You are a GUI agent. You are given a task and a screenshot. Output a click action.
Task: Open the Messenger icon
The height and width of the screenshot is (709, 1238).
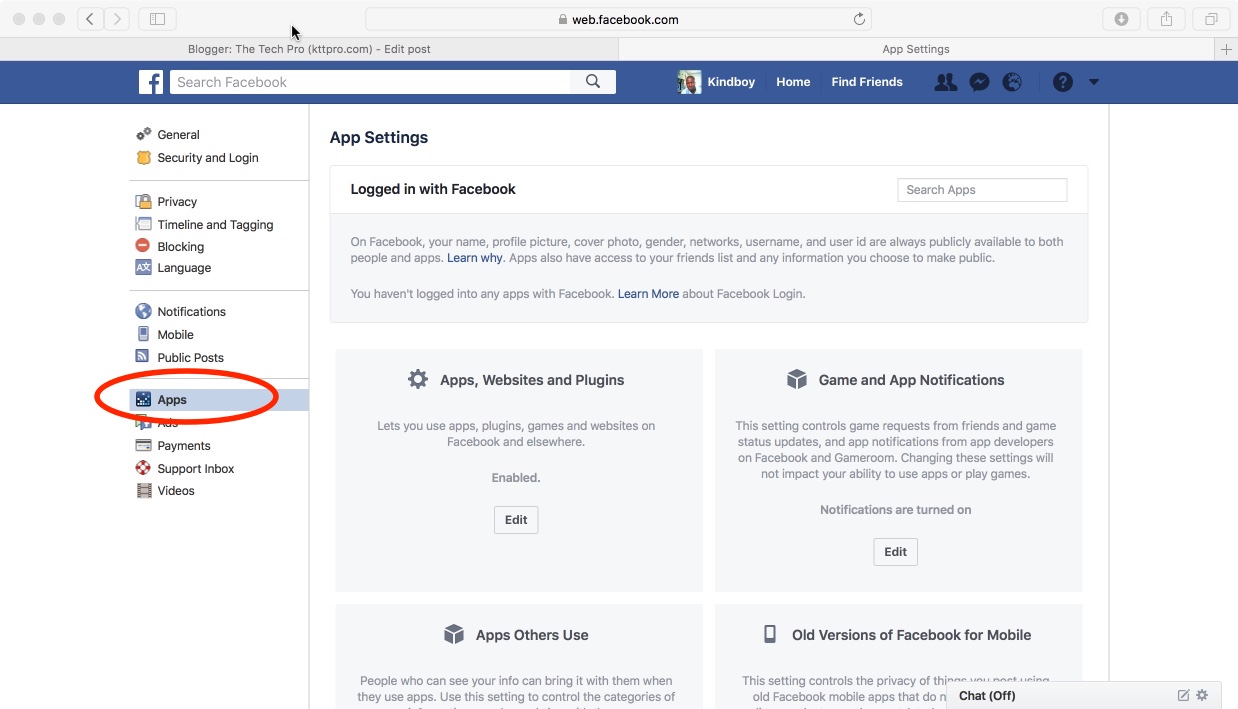979,82
